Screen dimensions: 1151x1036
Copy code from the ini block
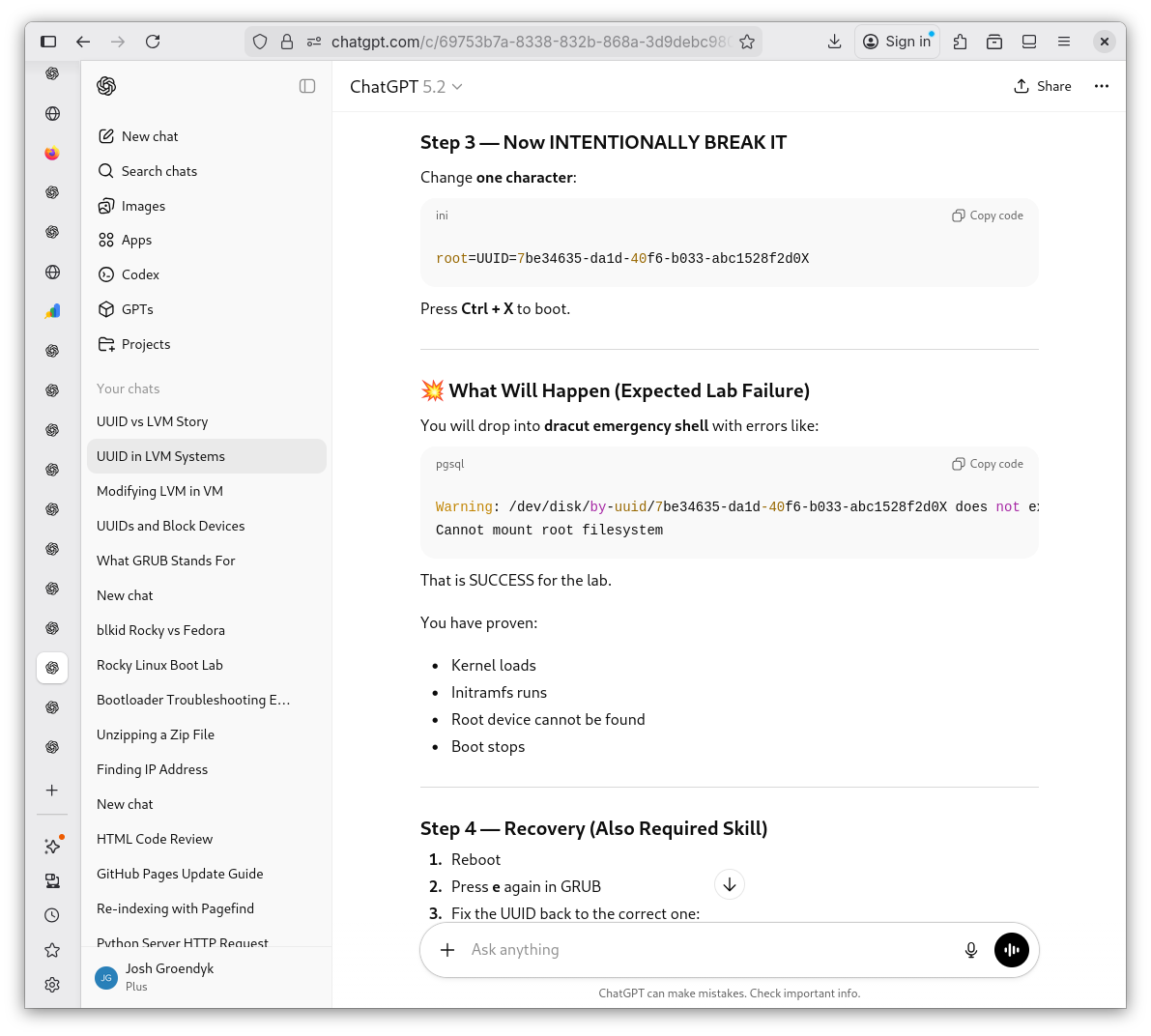point(988,216)
